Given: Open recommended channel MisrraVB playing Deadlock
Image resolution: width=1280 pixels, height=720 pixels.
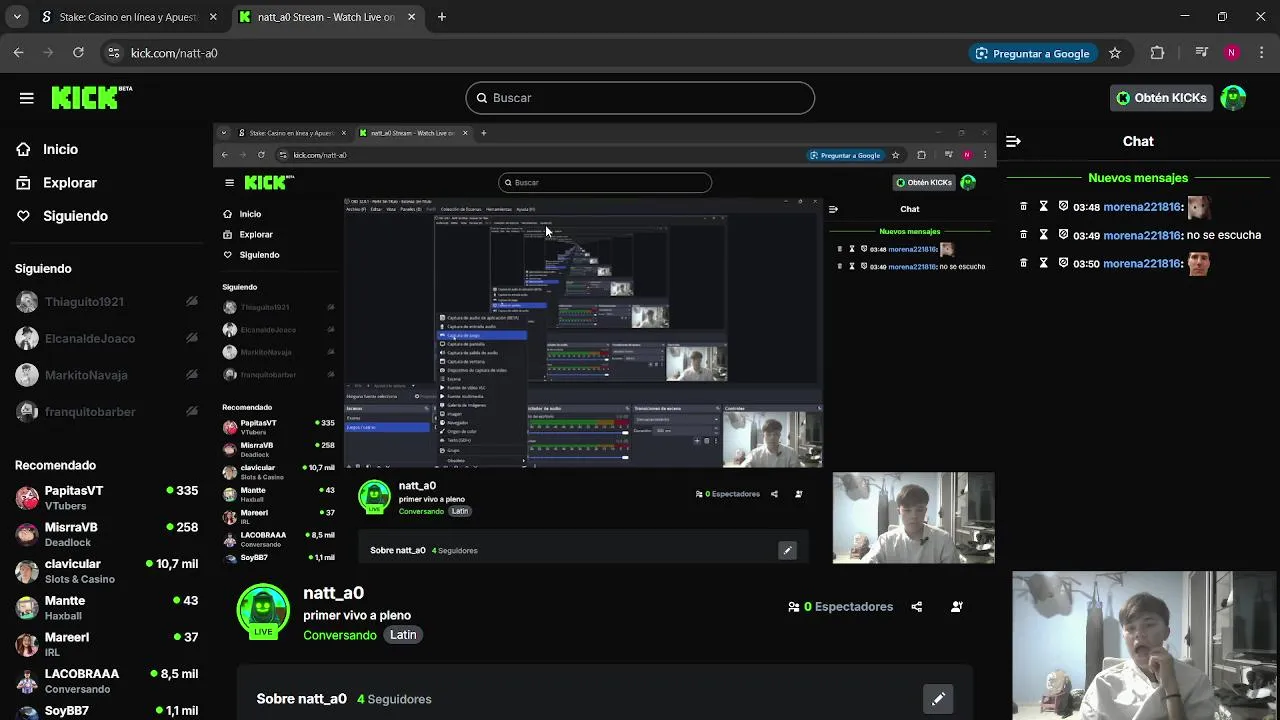Looking at the screenshot, I should pyautogui.click(x=107, y=534).
